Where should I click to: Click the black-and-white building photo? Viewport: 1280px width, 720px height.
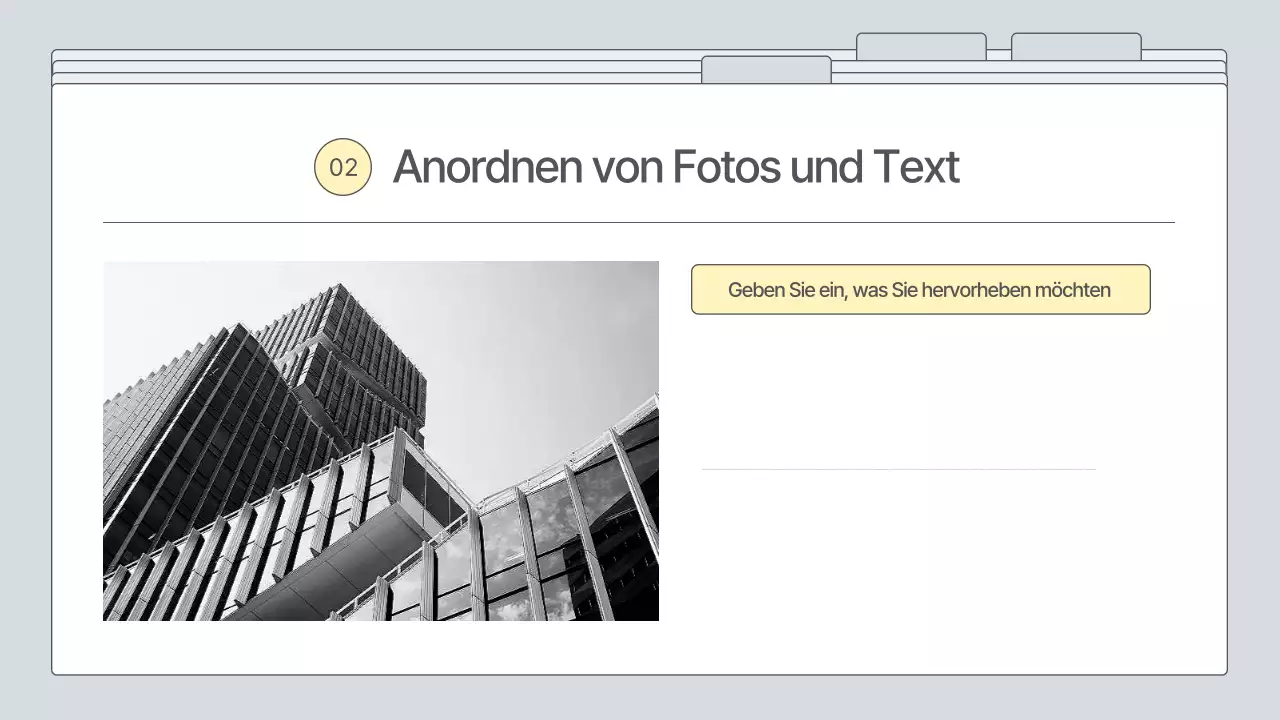380,440
